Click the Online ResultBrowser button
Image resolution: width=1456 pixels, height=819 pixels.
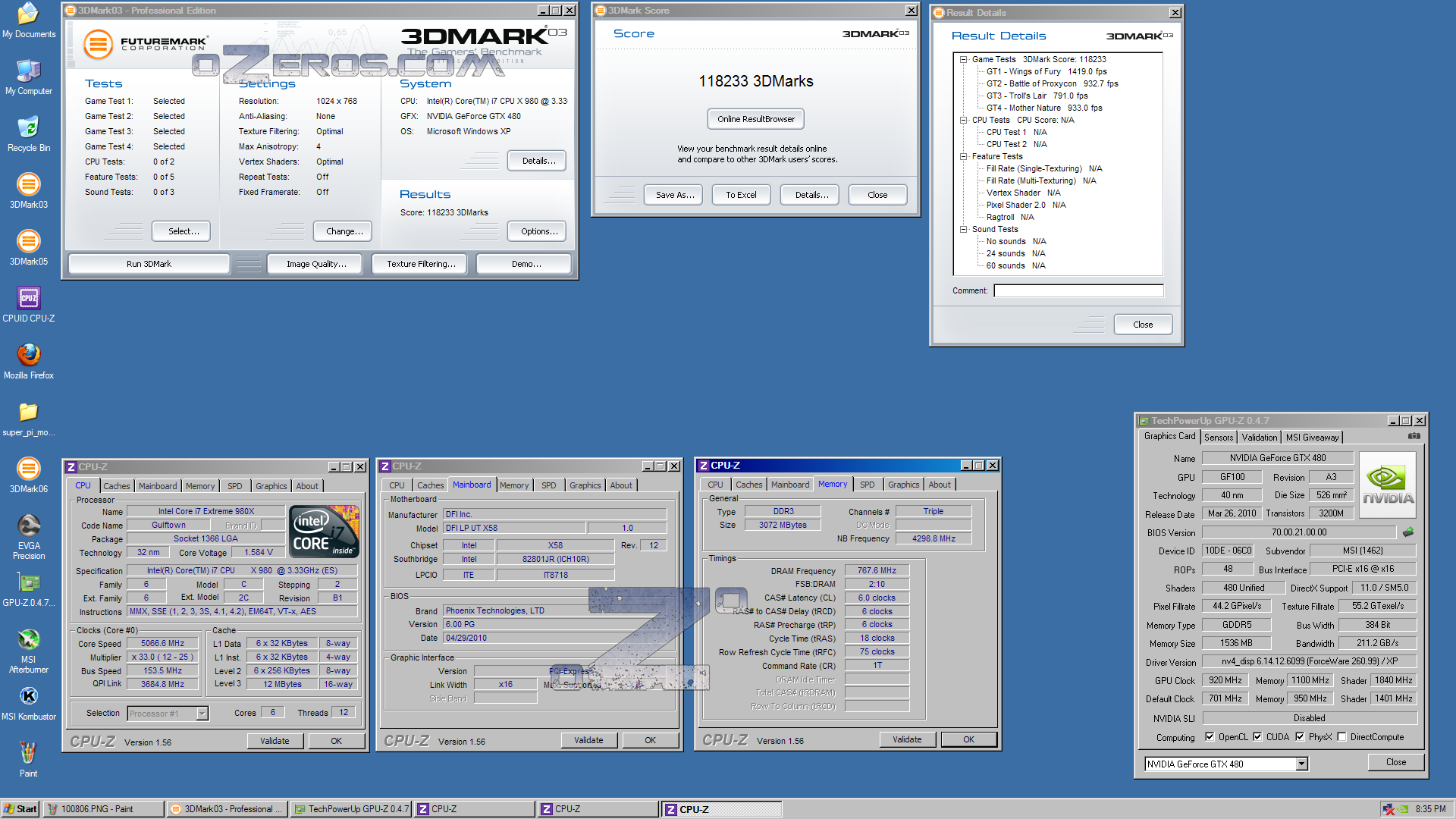pos(755,119)
